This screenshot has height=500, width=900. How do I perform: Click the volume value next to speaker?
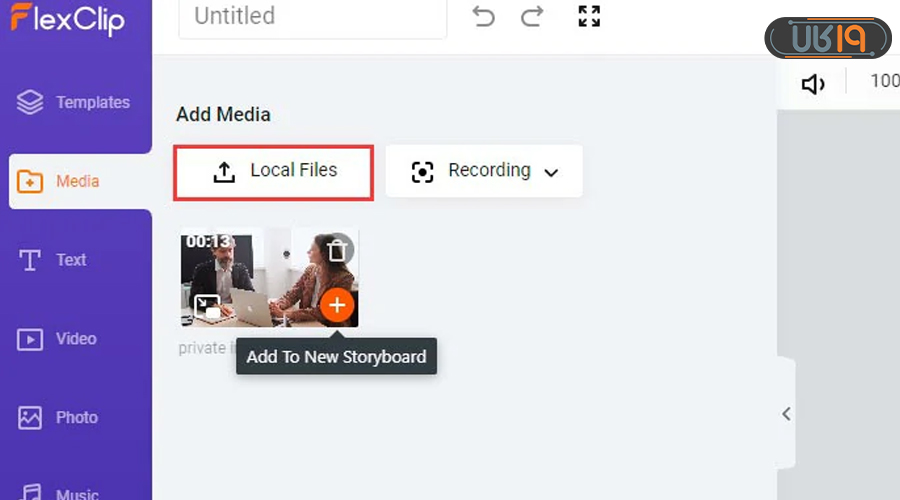[x=884, y=81]
